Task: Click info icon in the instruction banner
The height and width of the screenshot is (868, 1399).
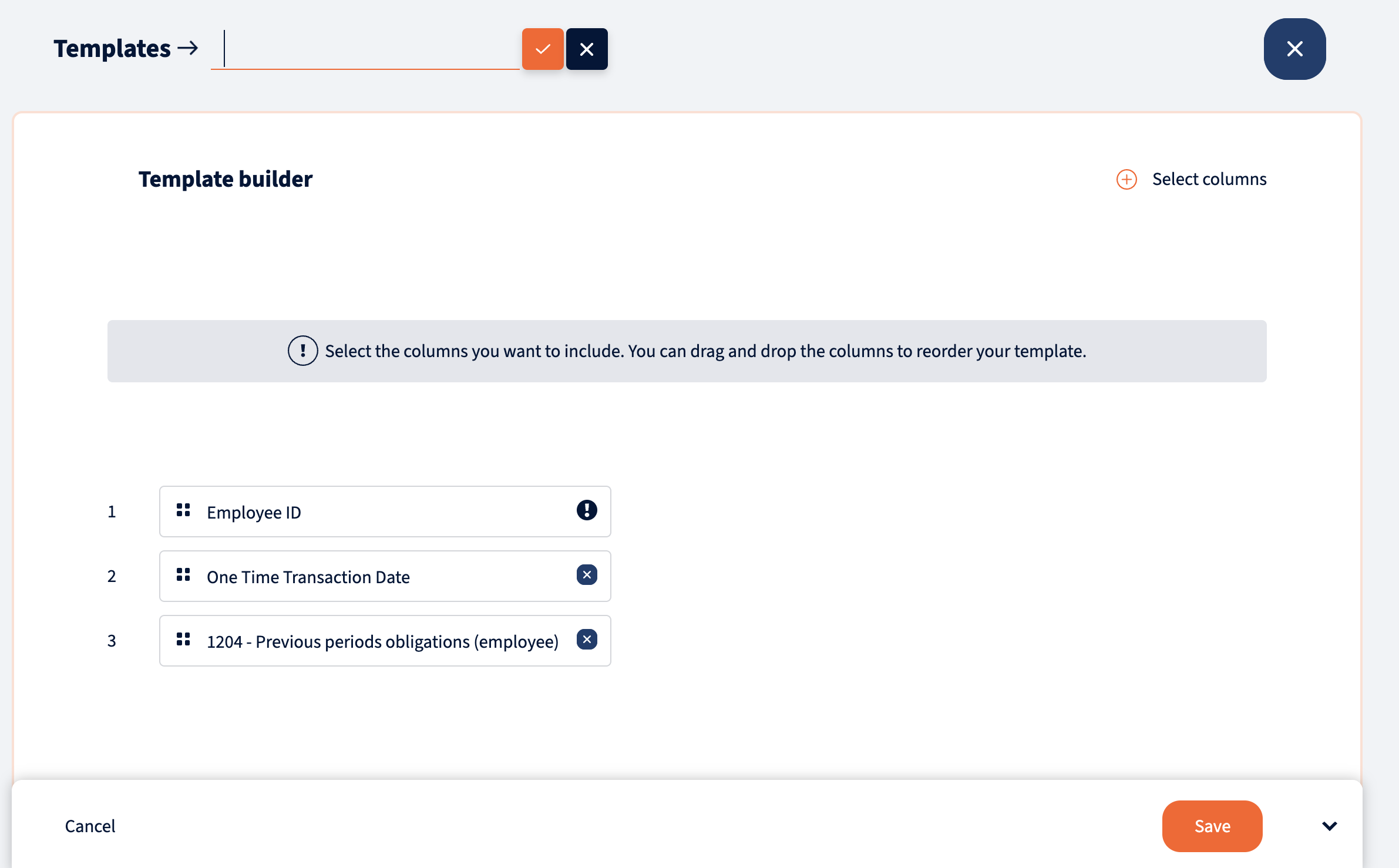Action: [302, 351]
